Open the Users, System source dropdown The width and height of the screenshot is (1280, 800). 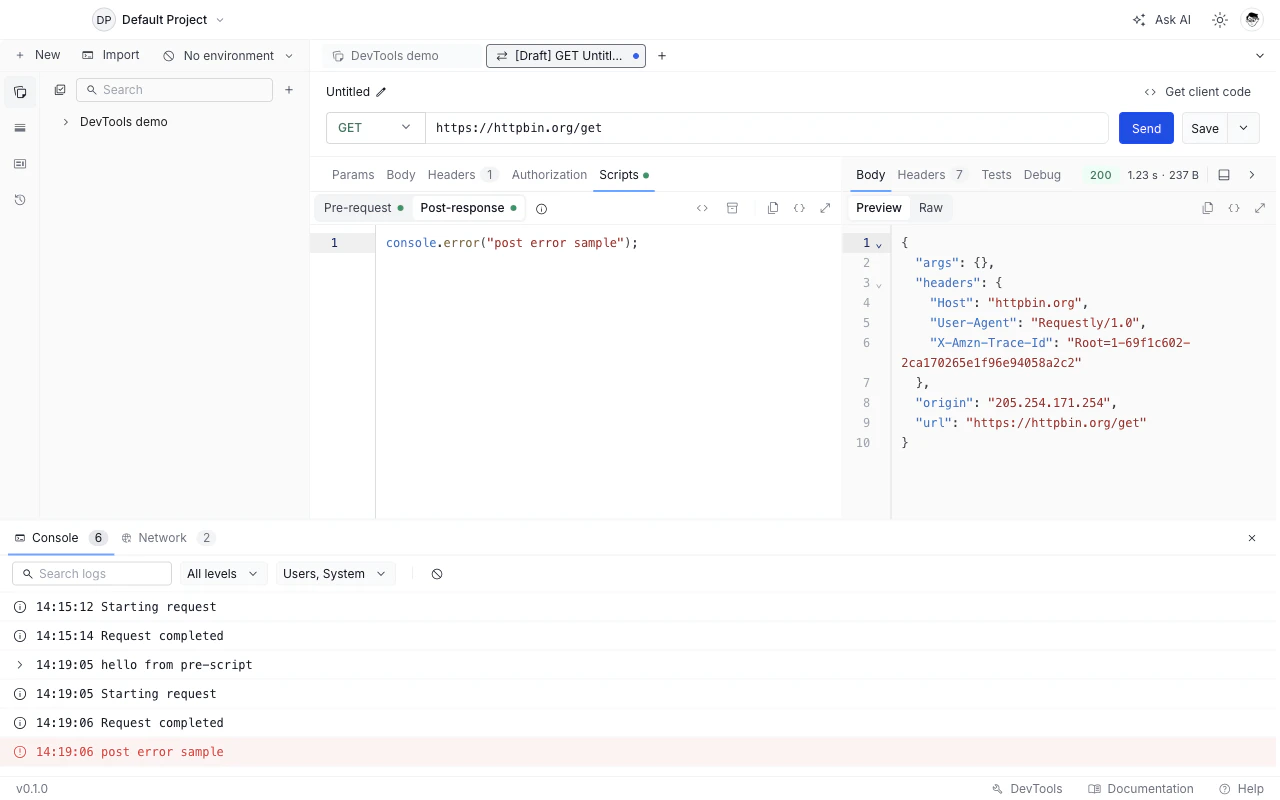tap(335, 574)
